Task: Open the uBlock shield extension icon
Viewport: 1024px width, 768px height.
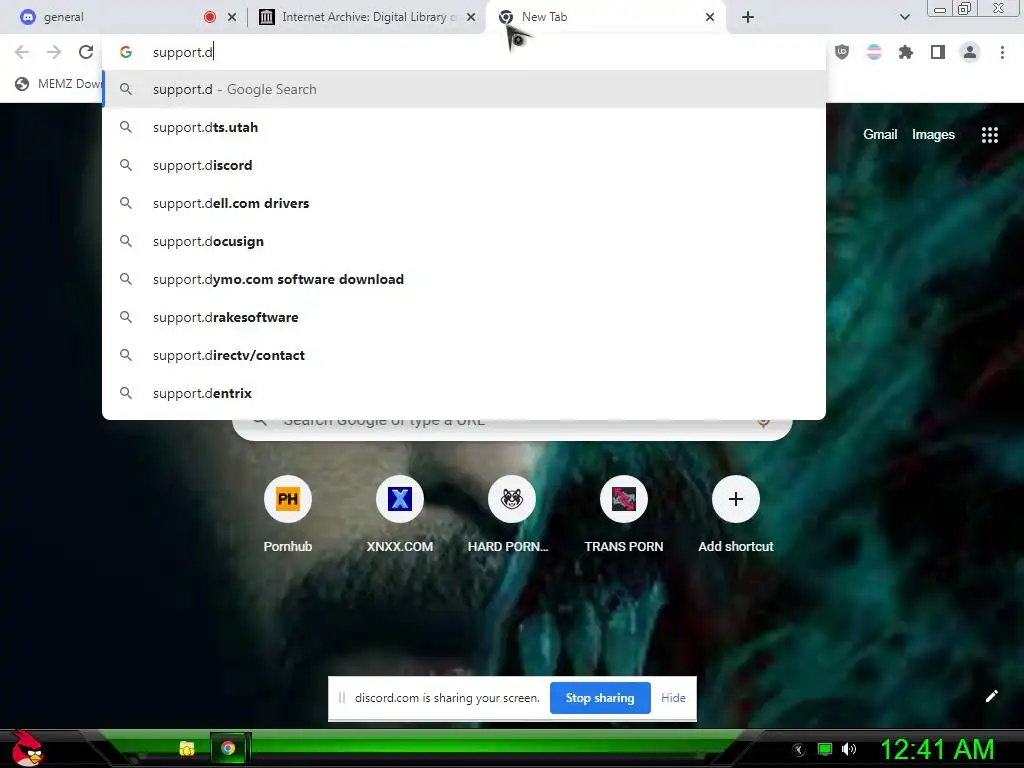Action: point(842,52)
